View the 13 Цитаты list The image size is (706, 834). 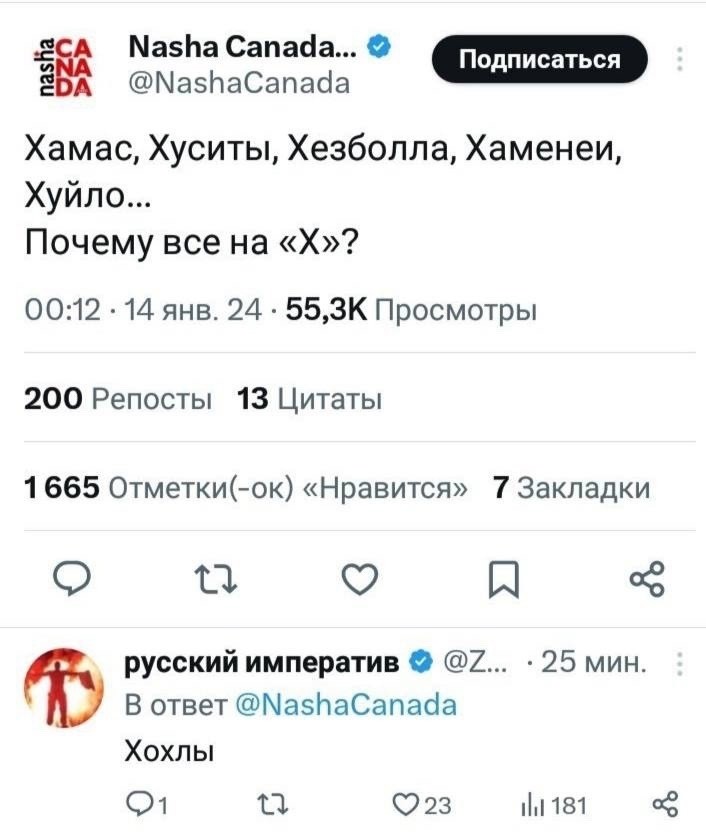pos(309,401)
